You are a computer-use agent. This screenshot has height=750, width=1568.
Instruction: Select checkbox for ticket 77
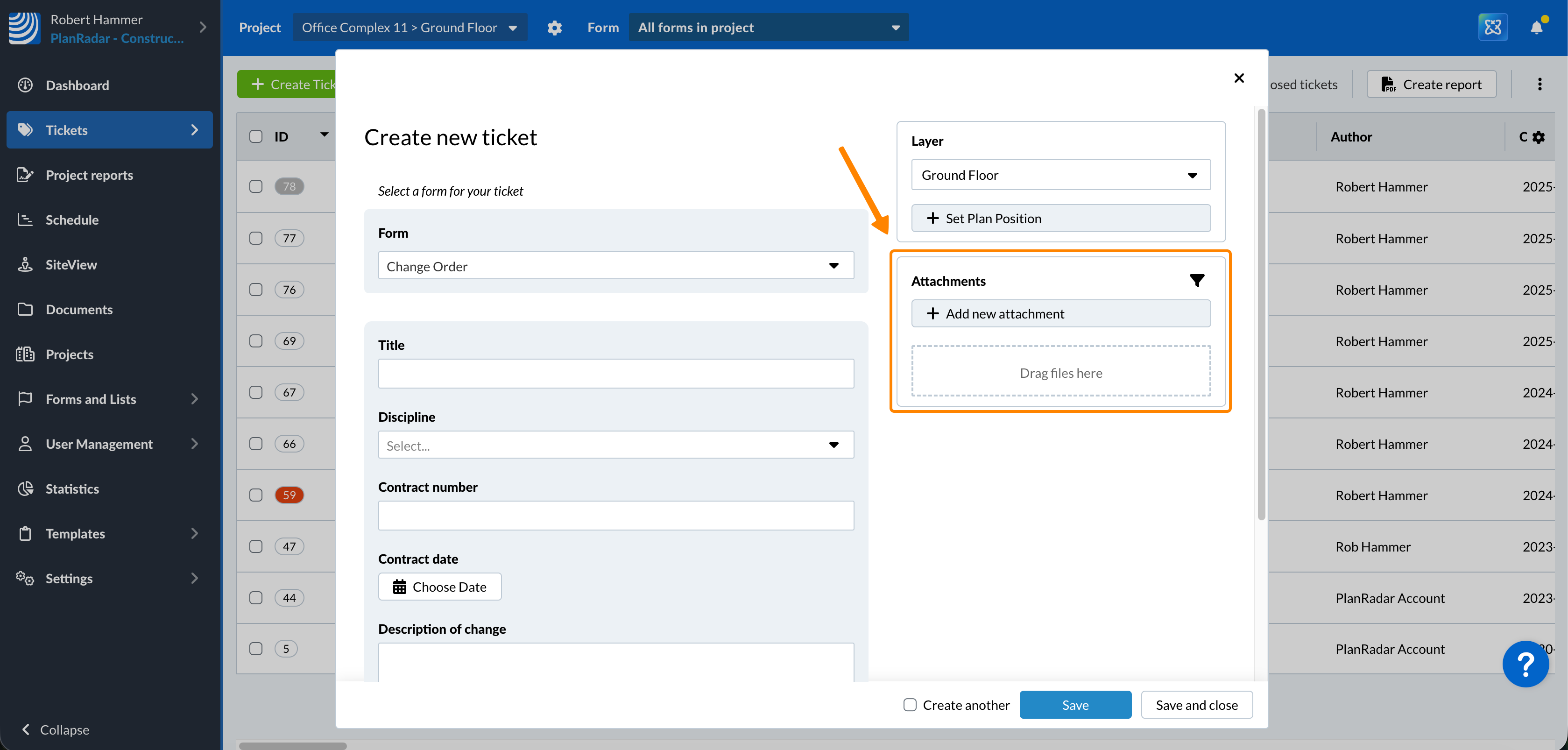click(x=256, y=238)
